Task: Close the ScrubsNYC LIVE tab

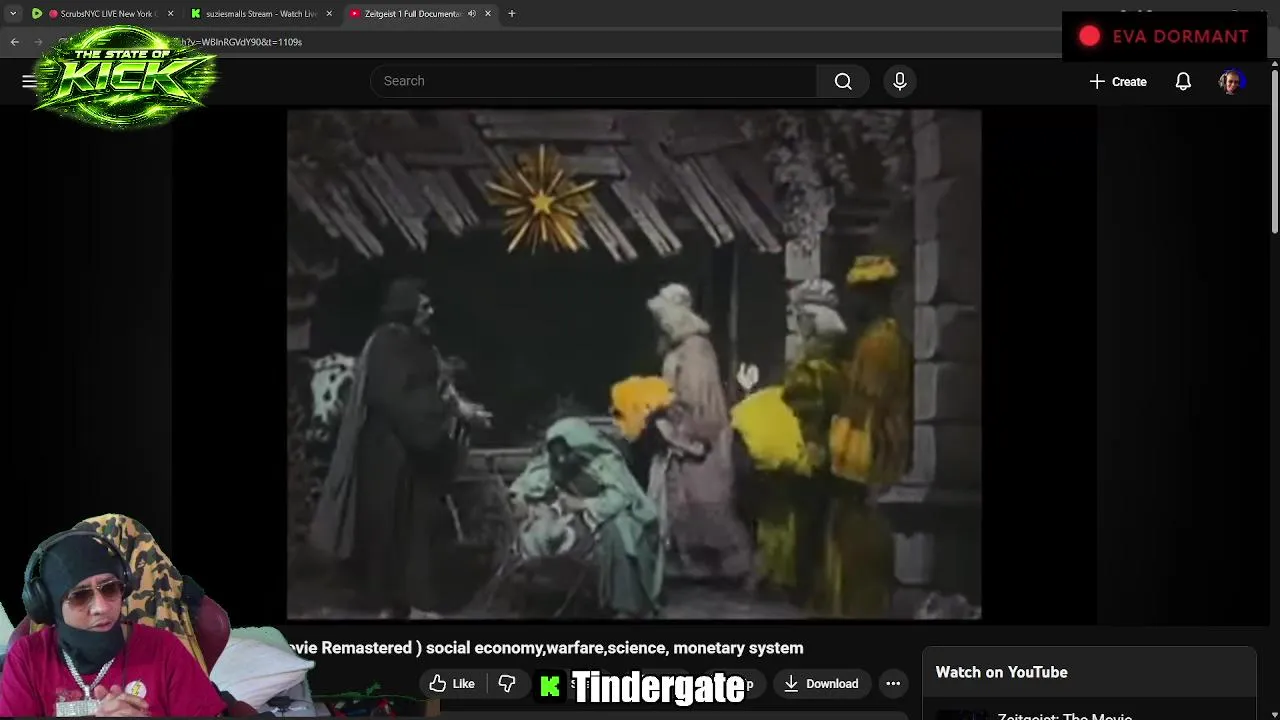Action: pyautogui.click(x=170, y=14)
